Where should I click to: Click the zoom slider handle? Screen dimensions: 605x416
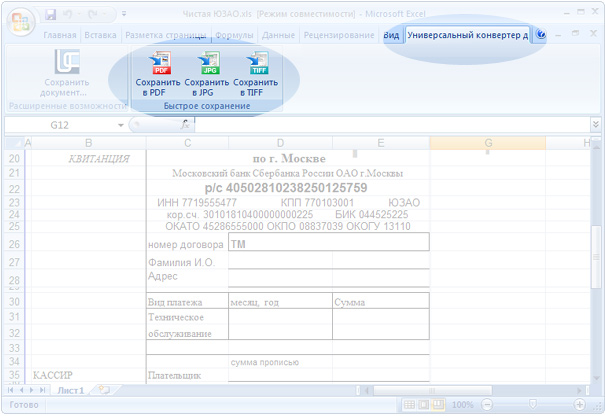coord(533,404)
